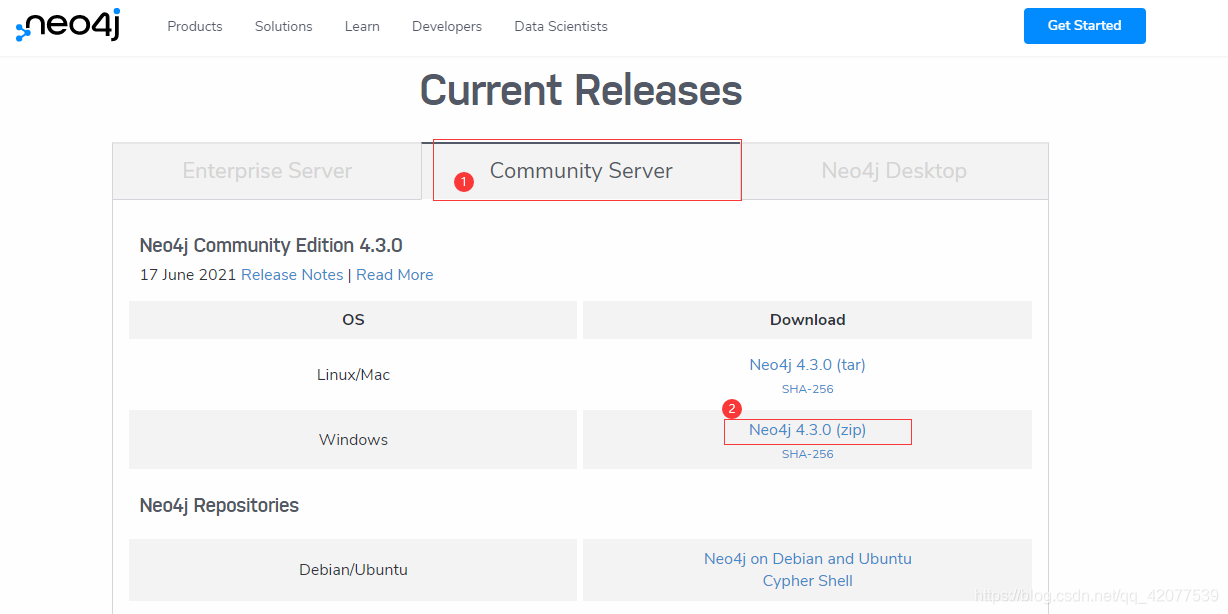Download Neo4j 4.3.0 (zip) for Windows
This screenshot has height=614, width=1228.
point(807,430)
